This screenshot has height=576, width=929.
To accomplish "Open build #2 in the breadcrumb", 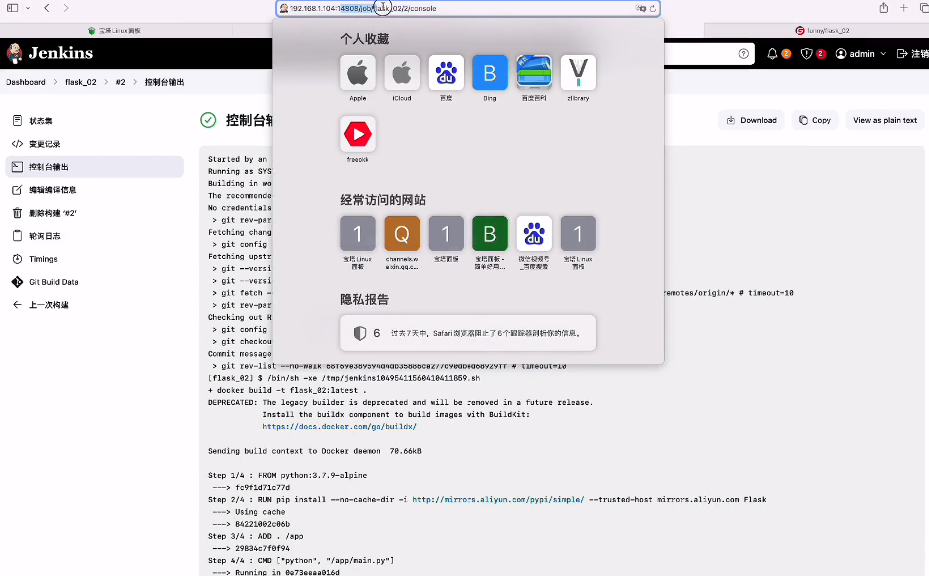I will coord(120,82).
